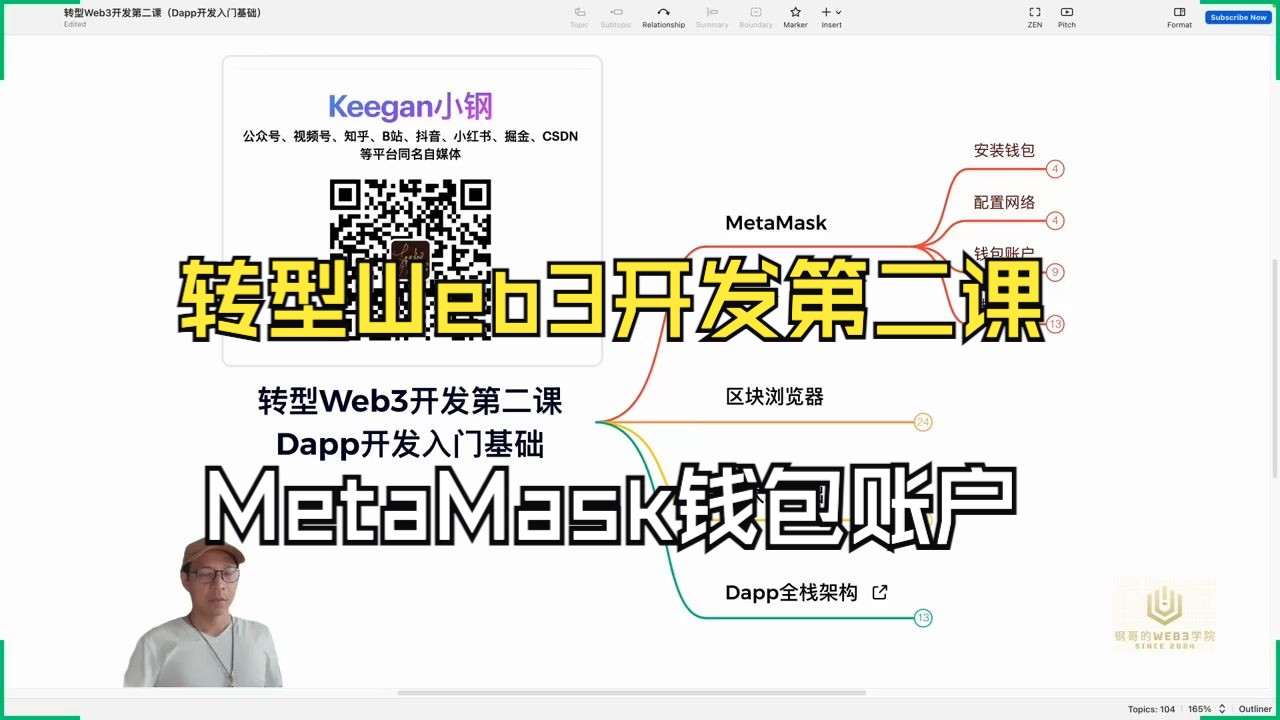Select the 安装钱包 subtopic
This screenshot has height=720, width=1280.
pos(1004,150)
